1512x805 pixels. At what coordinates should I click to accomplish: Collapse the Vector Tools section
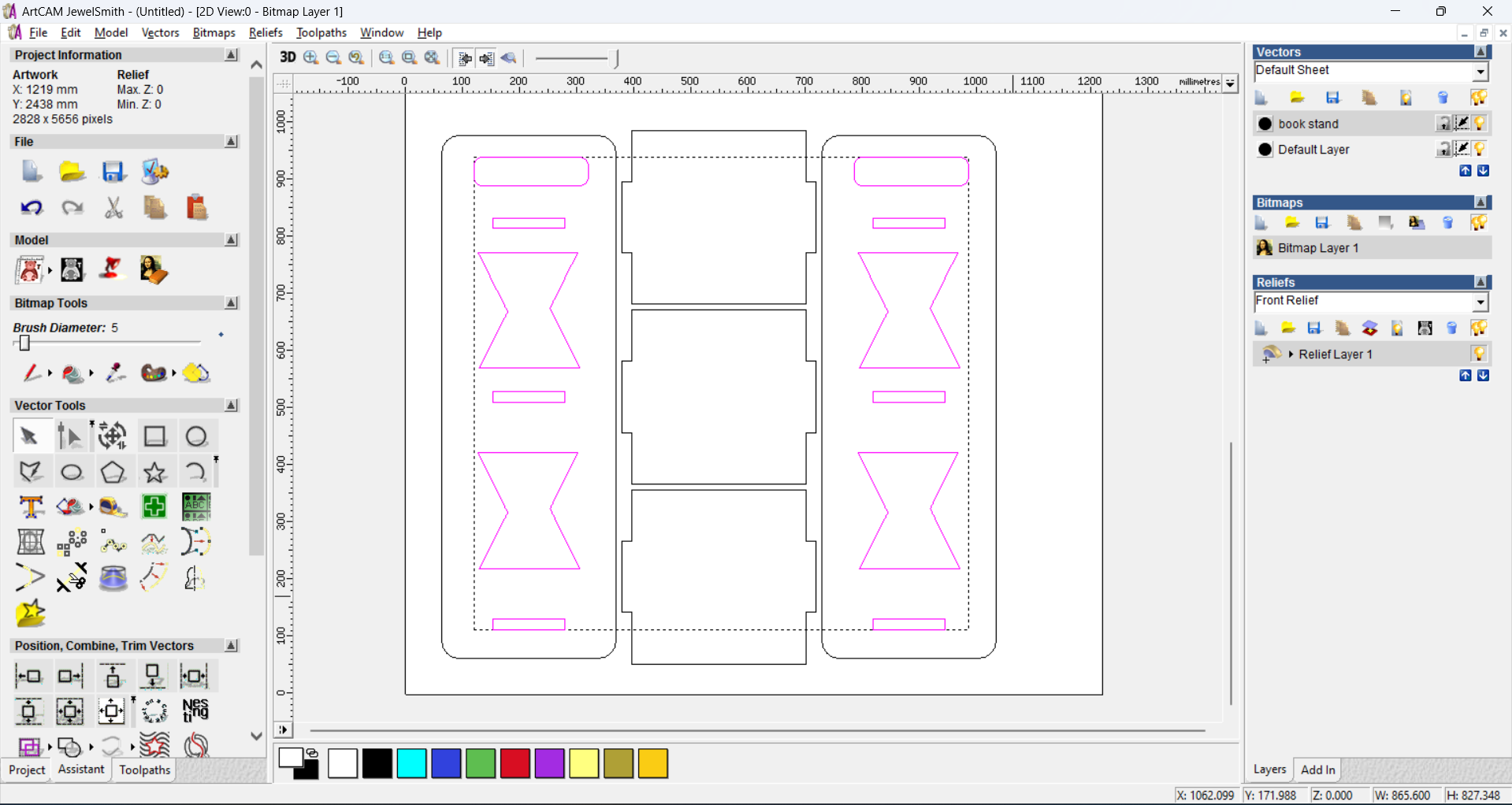point(232,406)
